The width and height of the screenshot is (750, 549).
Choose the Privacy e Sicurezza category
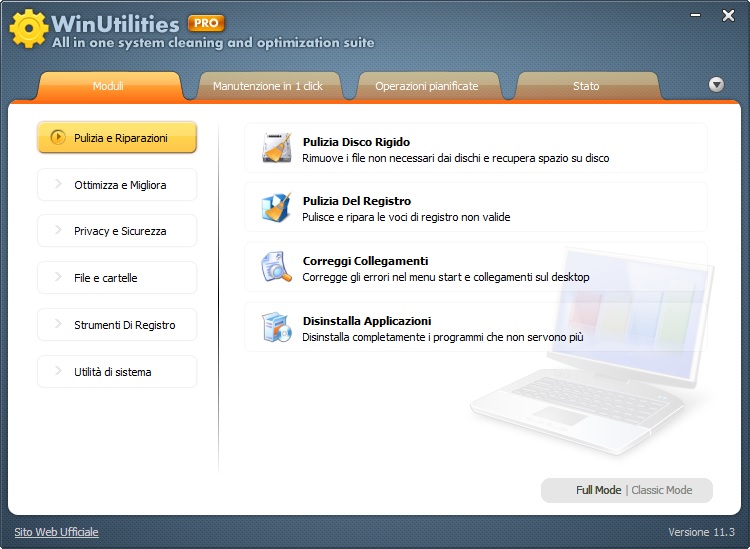pos(117,231)
